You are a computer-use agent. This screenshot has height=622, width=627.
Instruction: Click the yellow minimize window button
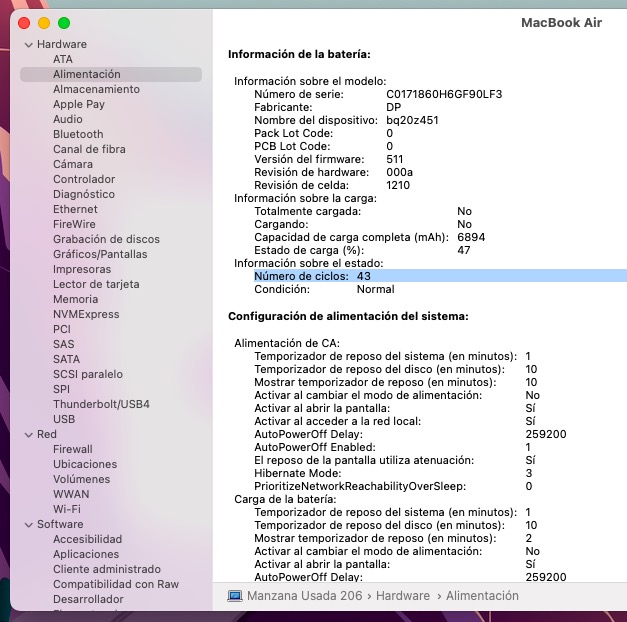tap(44, 22)
